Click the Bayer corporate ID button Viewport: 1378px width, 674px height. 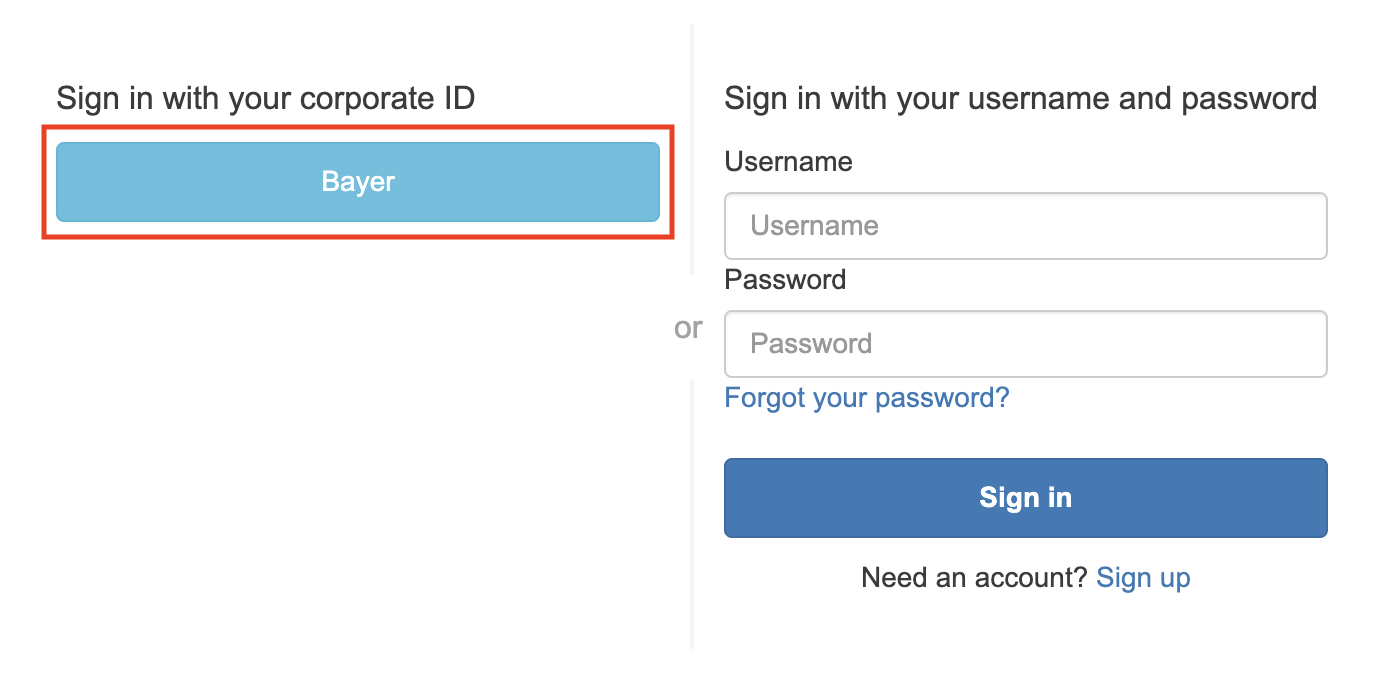pyautogui.click(x=358, y=182)
